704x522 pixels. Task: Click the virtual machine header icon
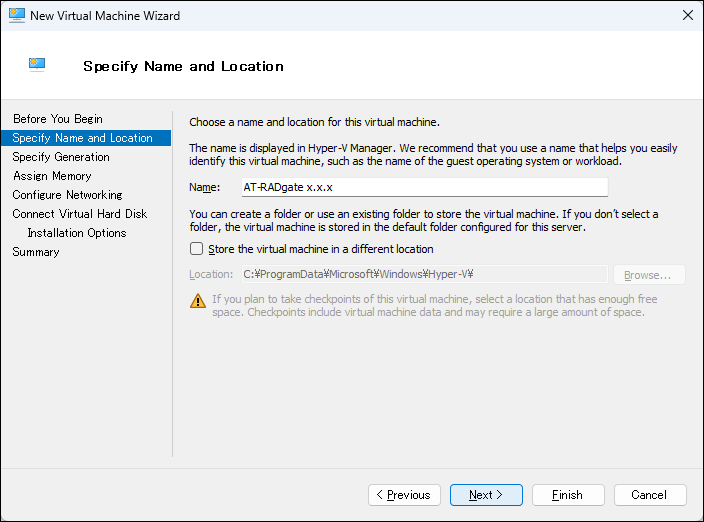tap(38, 65)
